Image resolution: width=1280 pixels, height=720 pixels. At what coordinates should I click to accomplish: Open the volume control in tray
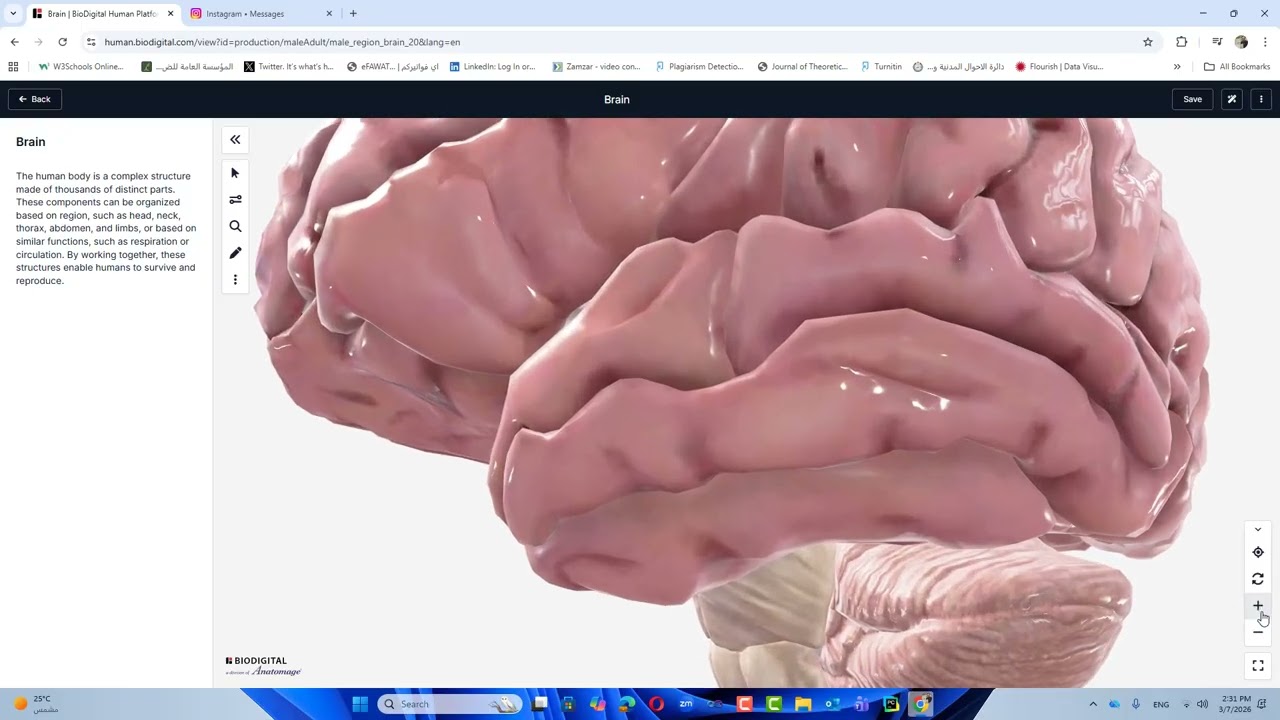[x=1203, y=704]
